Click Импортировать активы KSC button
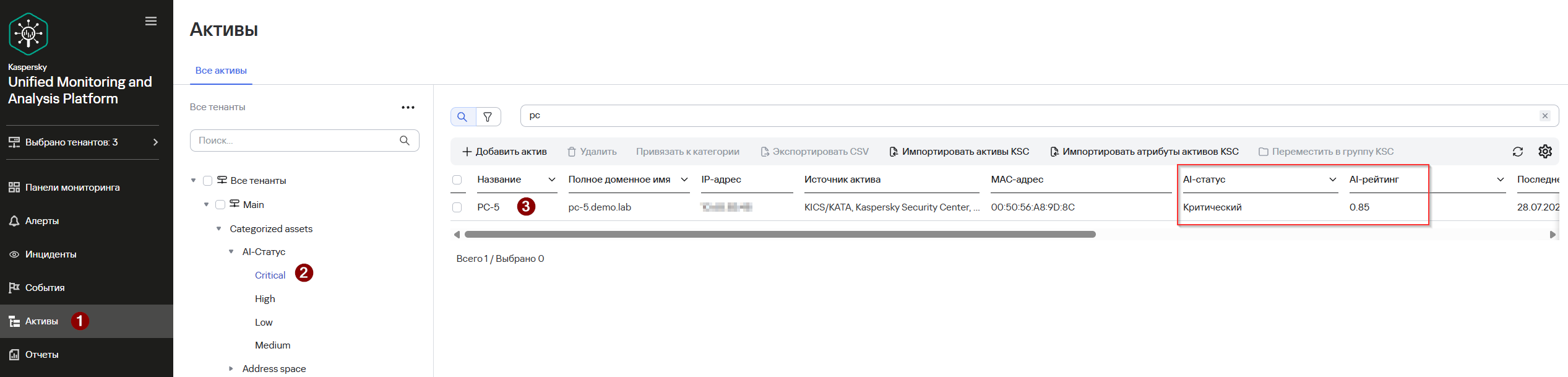This screenshot has width=1568, height=377. (959, 152)
